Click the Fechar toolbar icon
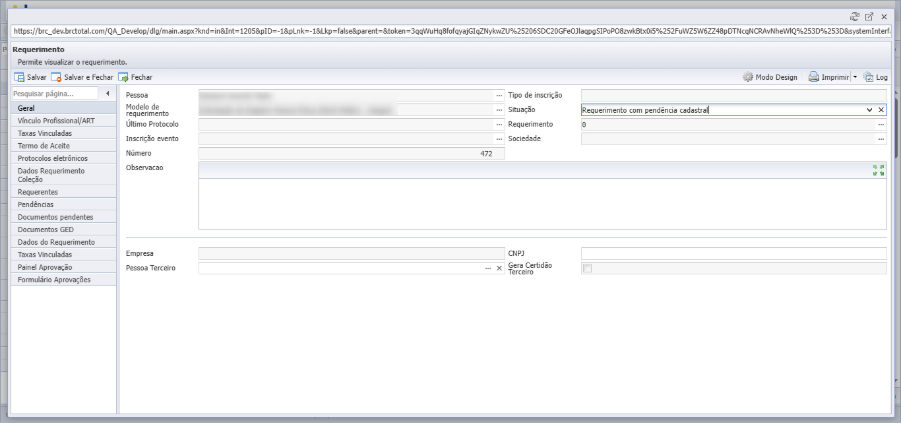Image resolution: width=901 pixels, height=423 pixels. [x=123, y=77]
